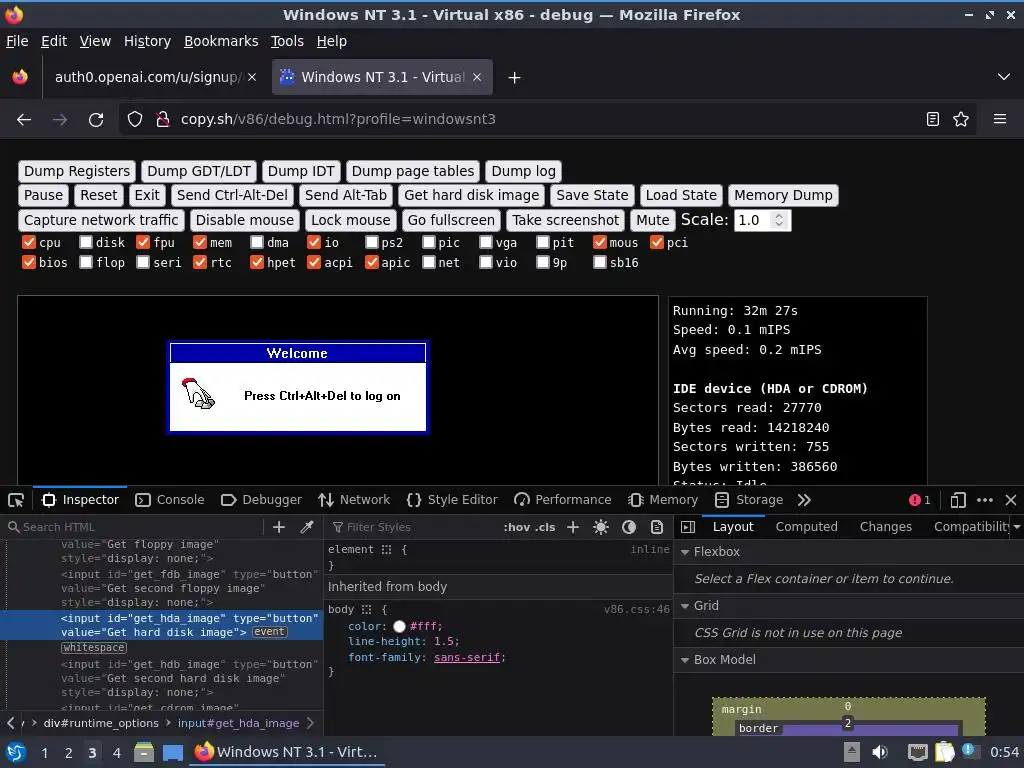The image size is (1024, 768).
Task: Toggle print media simulation icon
Action: (x=657, y=527)
